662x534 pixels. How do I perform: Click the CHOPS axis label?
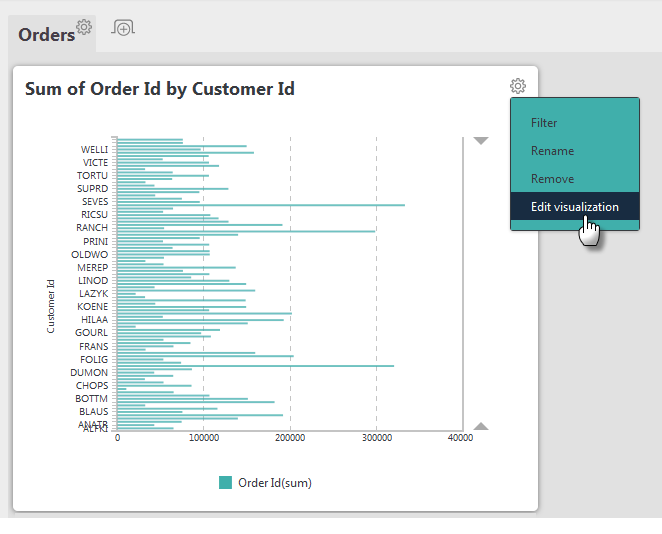pyautogui.click(x=92, y=385)
